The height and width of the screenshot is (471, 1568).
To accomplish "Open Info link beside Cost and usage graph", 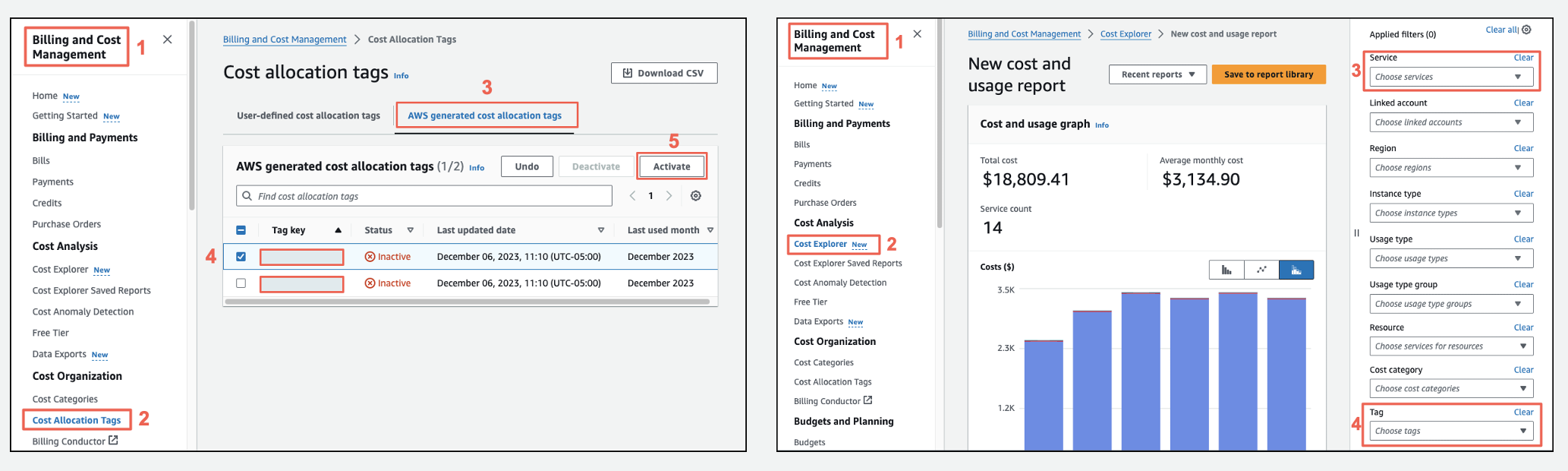I will 1101,125.
